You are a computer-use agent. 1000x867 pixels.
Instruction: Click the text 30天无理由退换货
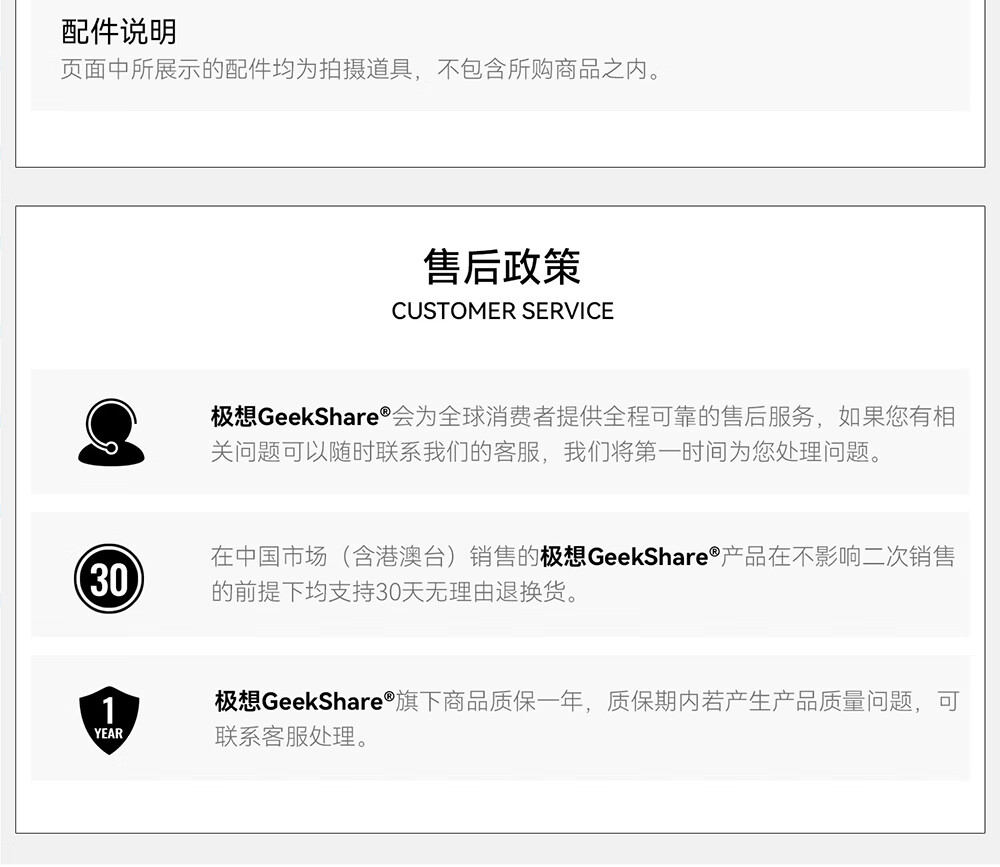471,592
